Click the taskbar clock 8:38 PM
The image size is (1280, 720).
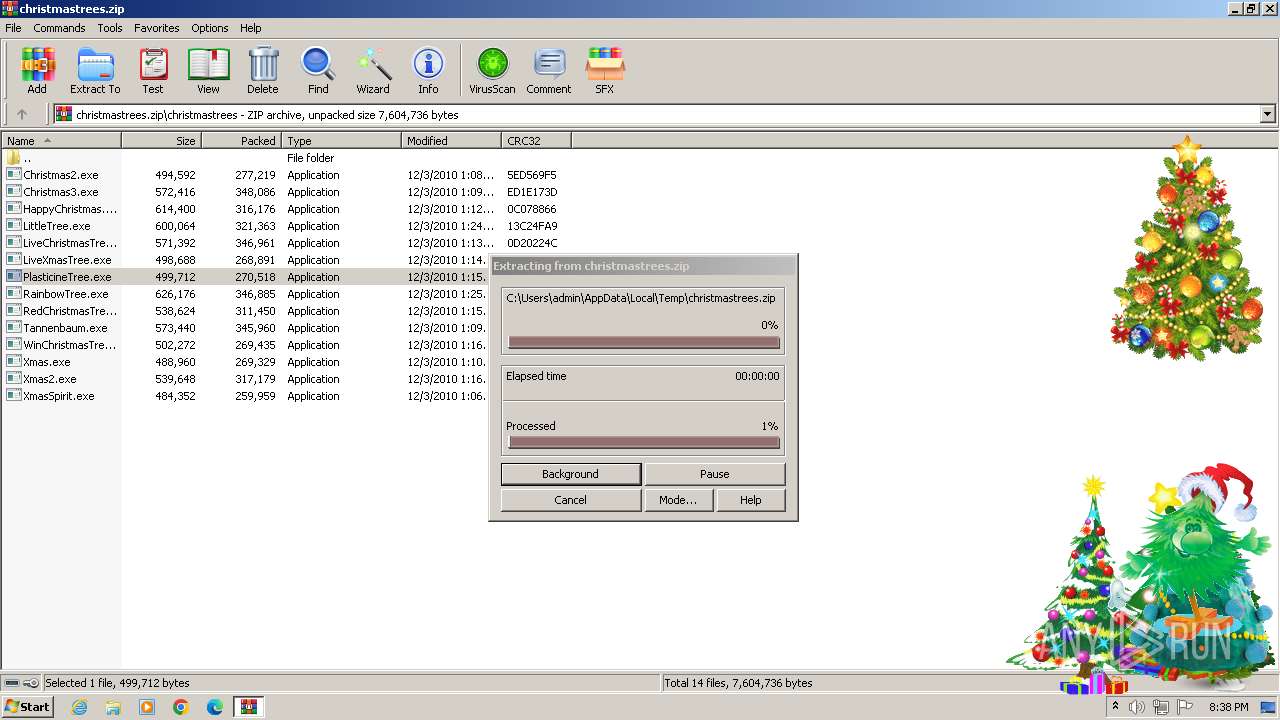pyautogui.click(x=1228, y=707)
